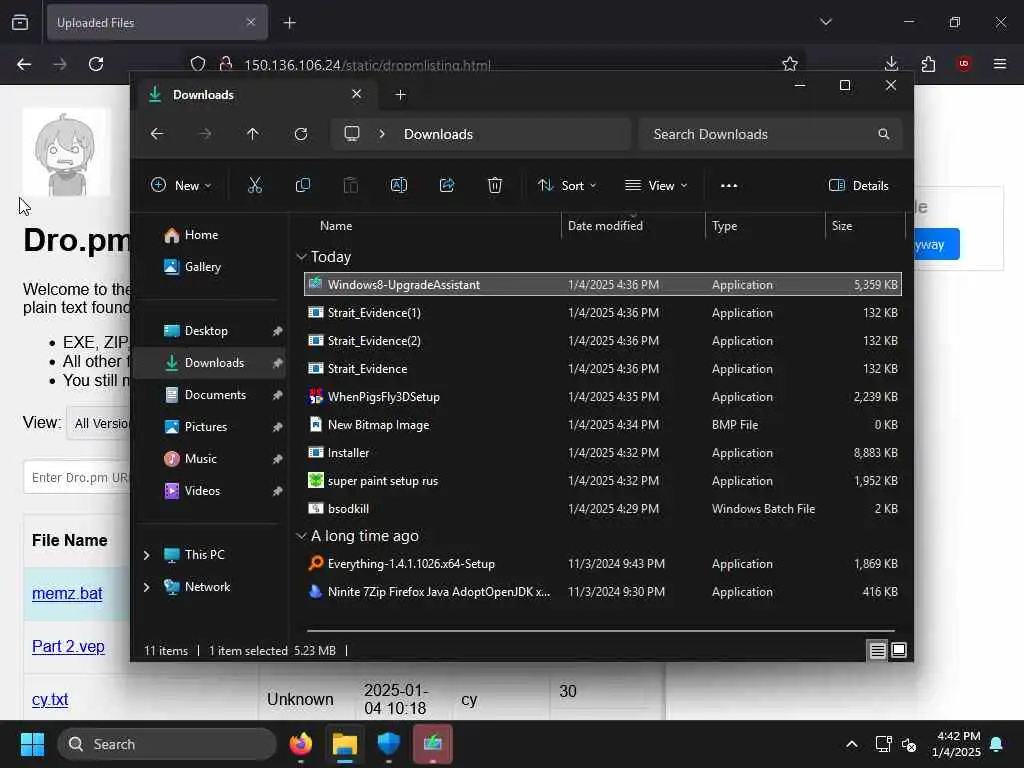Click the PC icon in the address bar

(352, 134)
